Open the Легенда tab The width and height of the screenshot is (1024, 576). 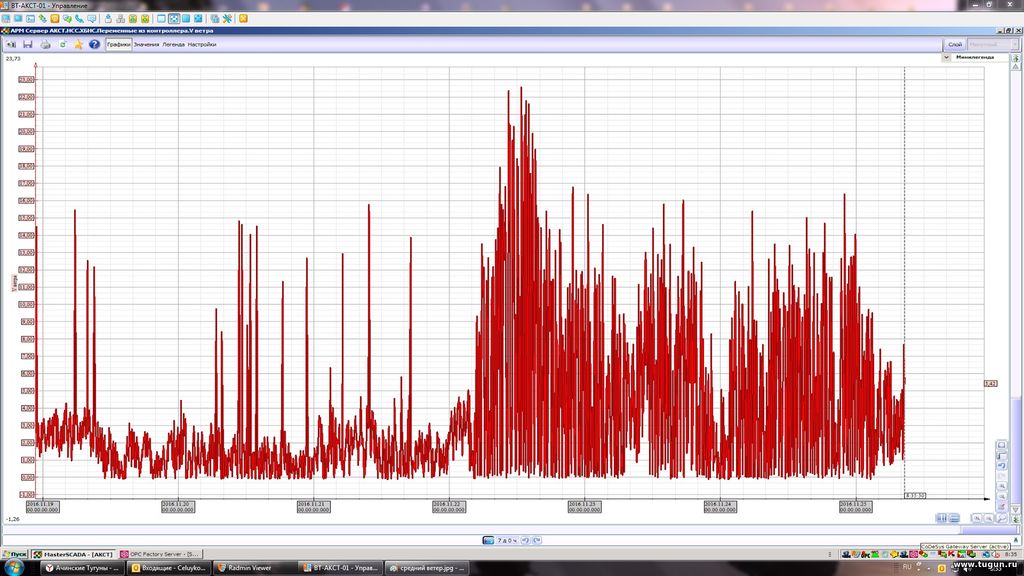point(174,44)
